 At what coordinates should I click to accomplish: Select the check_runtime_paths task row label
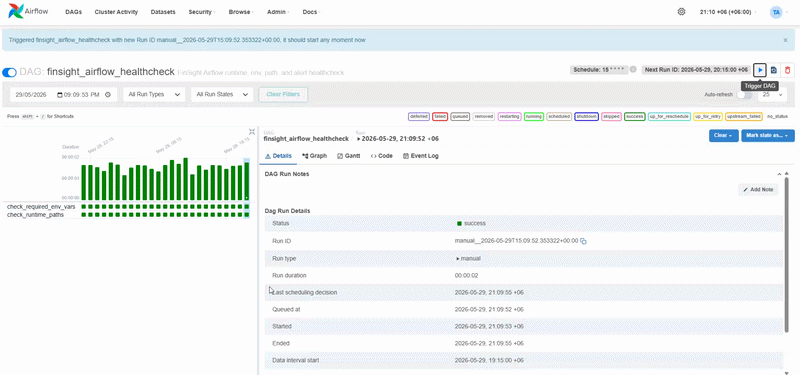(35, 215)
